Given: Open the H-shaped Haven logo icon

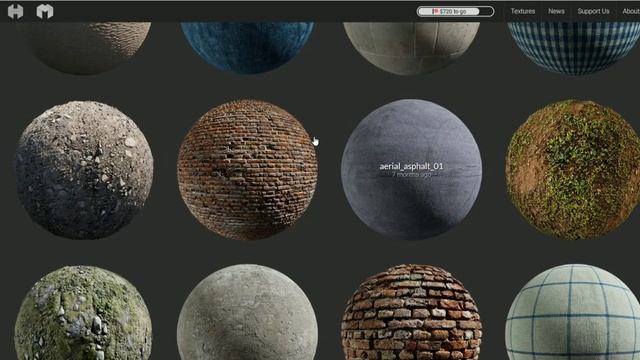Looking at the screenshot, I should [x=15, y=11].
